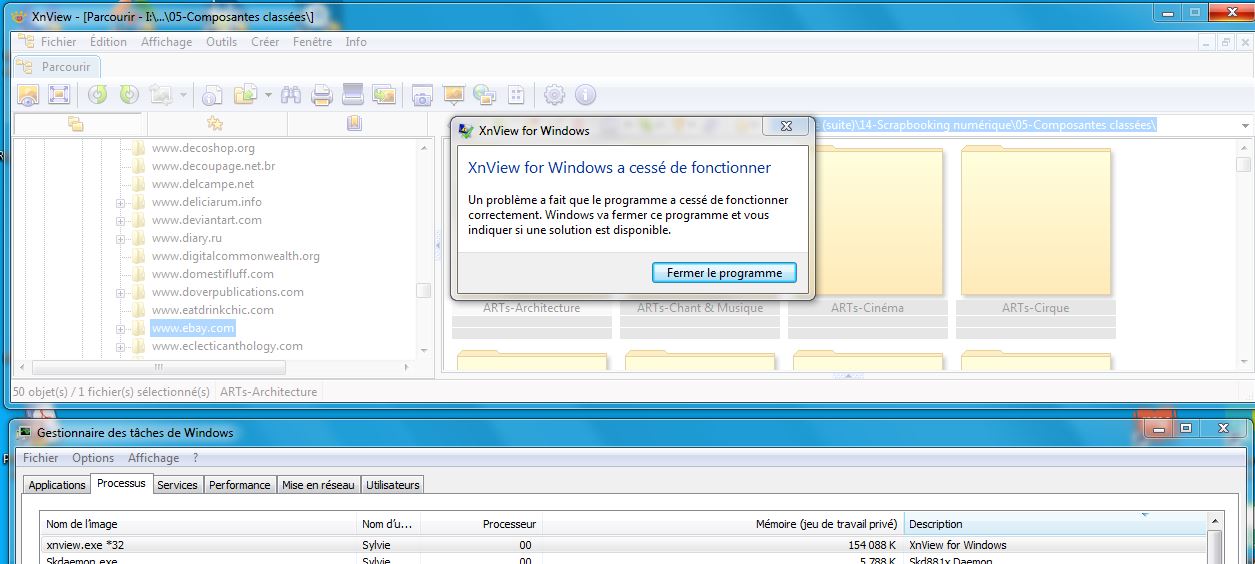Switch to Services tab in Task Manager

[x=178, y=485]
